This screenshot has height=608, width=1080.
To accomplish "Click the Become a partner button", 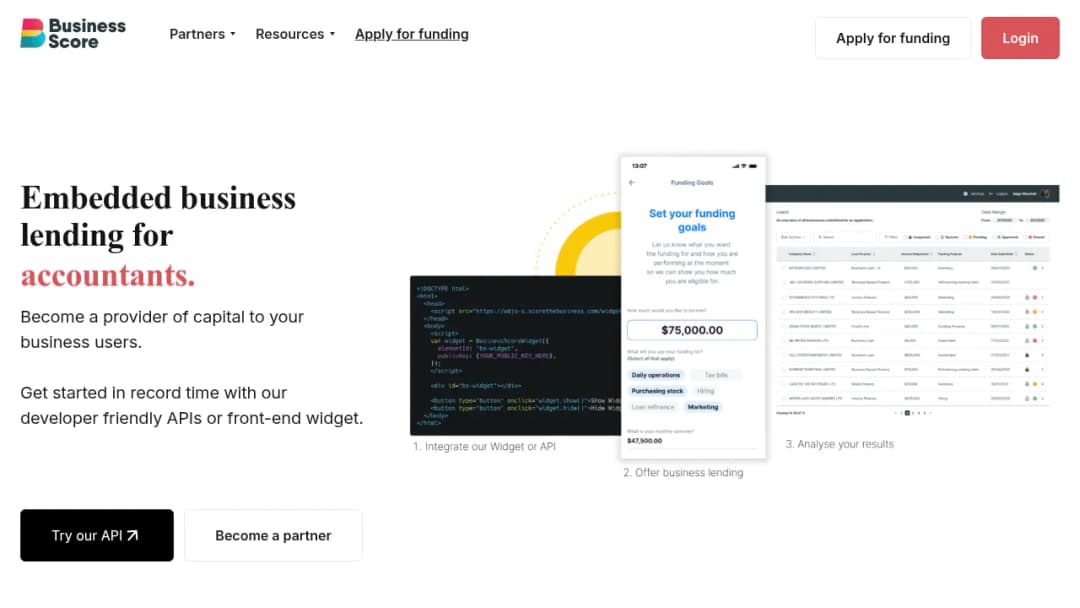I will [273, 535].
